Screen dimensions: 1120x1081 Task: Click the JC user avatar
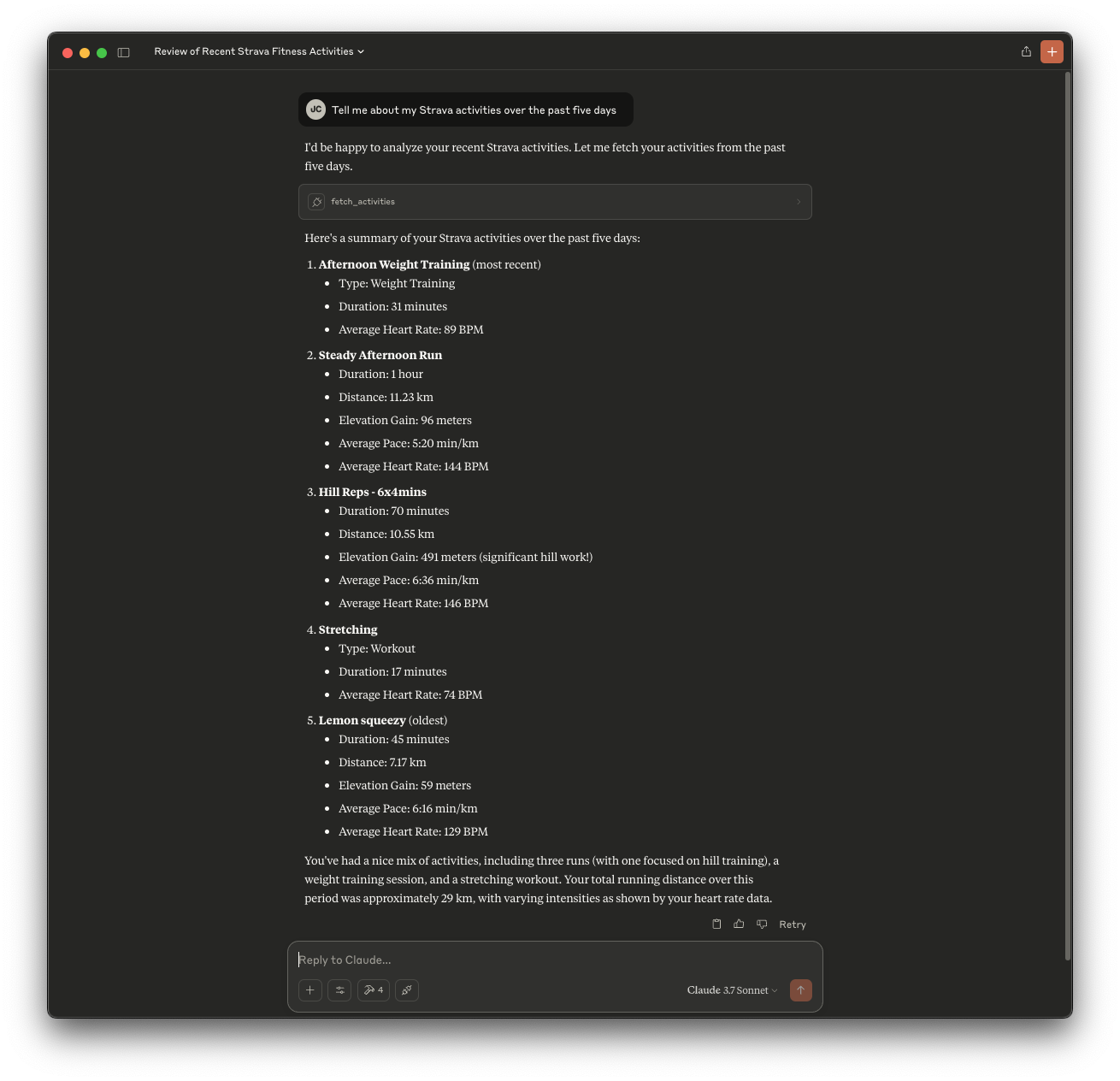(316, 109)
